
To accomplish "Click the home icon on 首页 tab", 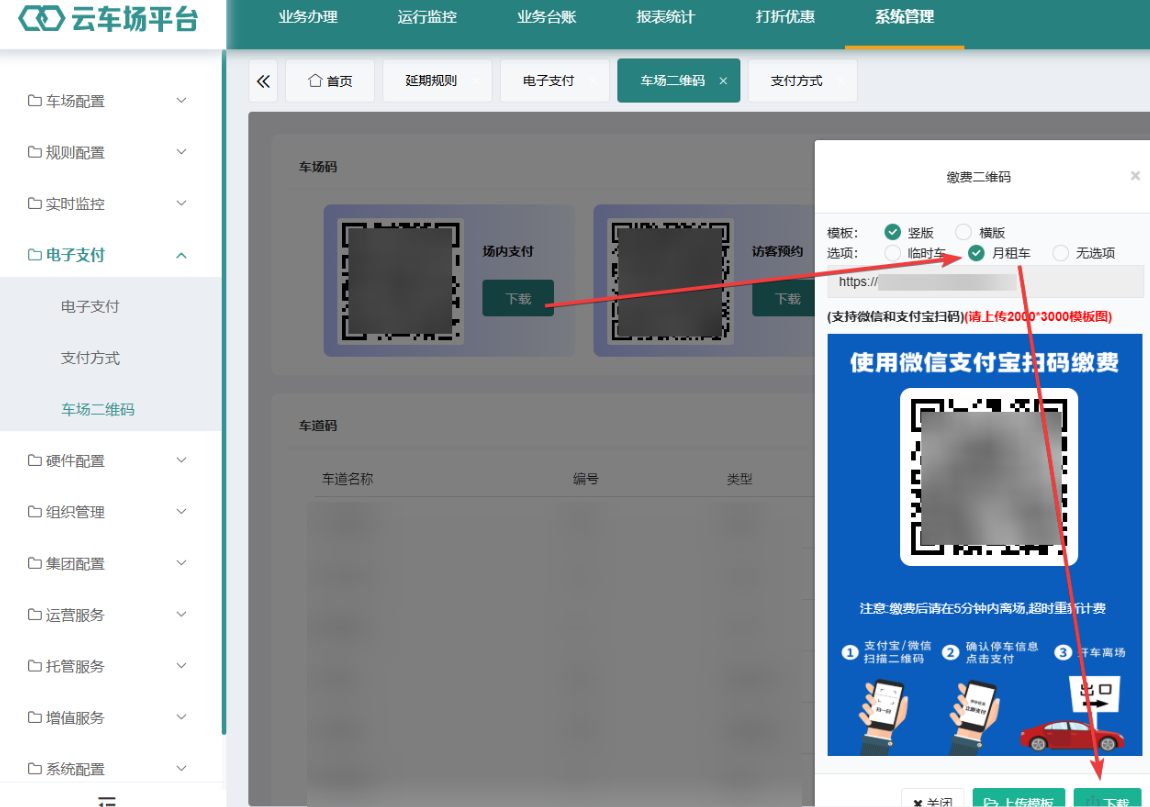I will (x=315, y=80).
